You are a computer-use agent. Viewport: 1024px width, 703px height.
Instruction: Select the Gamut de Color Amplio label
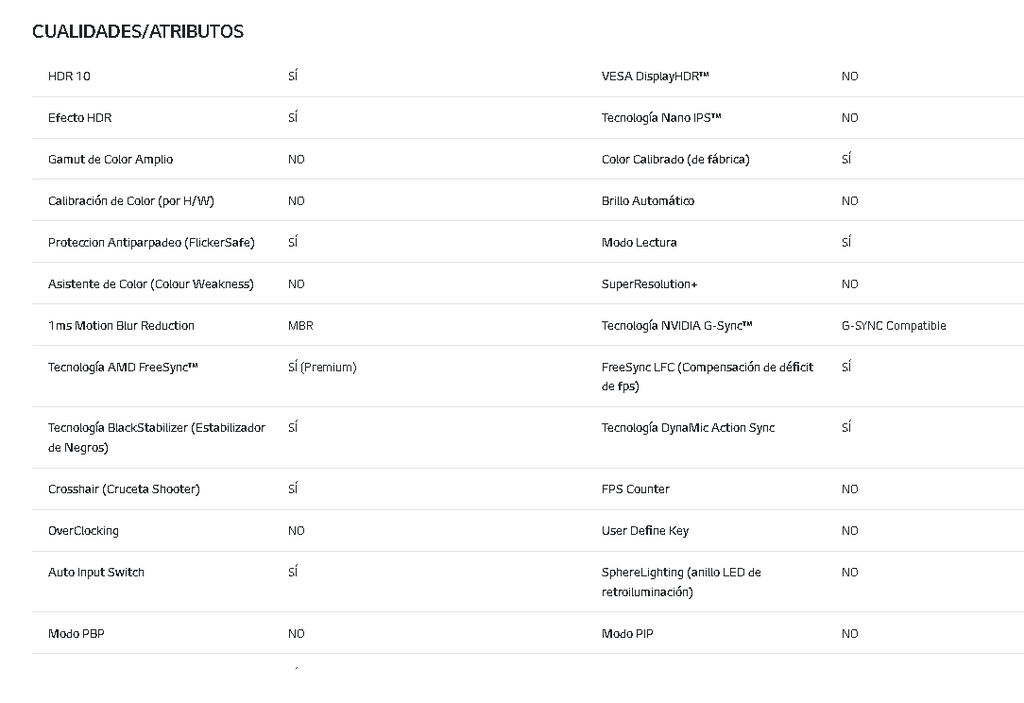pyautogui.click(x=110, y=160)
